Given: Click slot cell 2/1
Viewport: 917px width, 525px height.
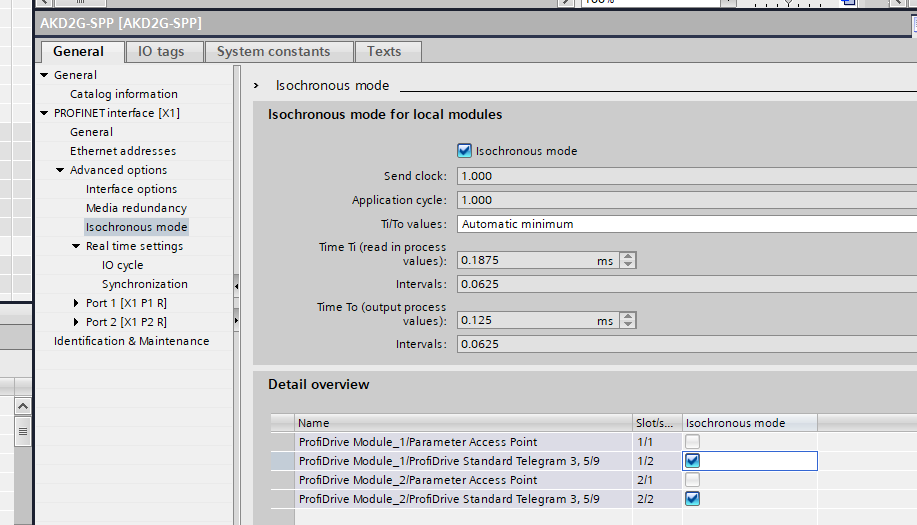Looking at the screenshot, I should (657, 480).
